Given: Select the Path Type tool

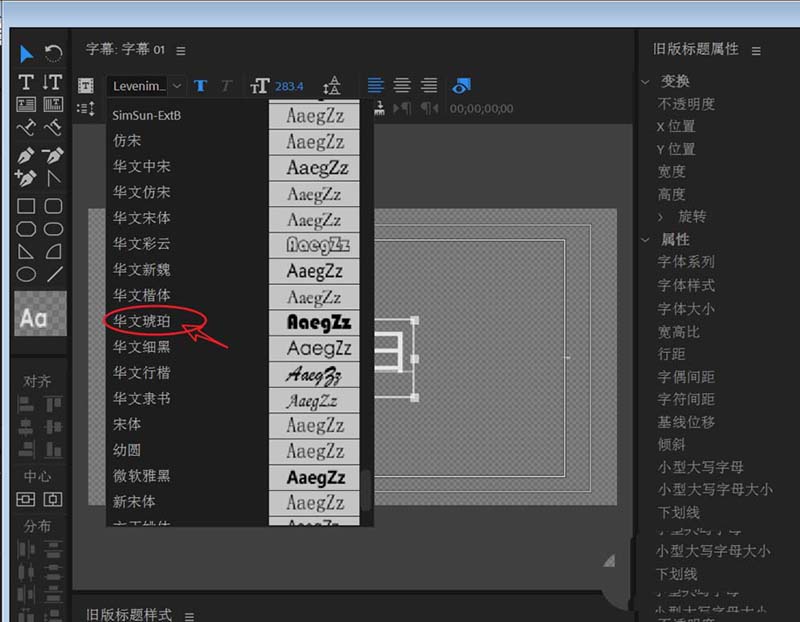Looking at the screenshot, I should [x=26, y=128].
